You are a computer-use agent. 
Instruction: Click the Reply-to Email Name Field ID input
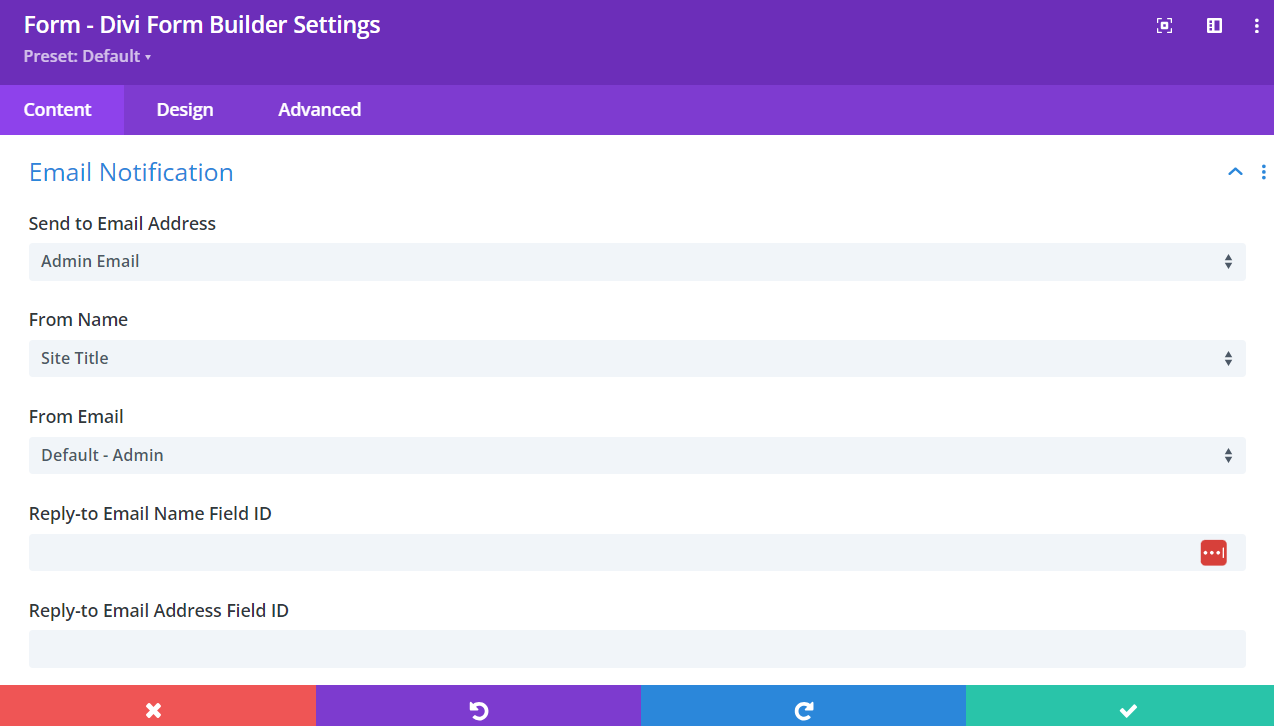click(x=610, y=552)
